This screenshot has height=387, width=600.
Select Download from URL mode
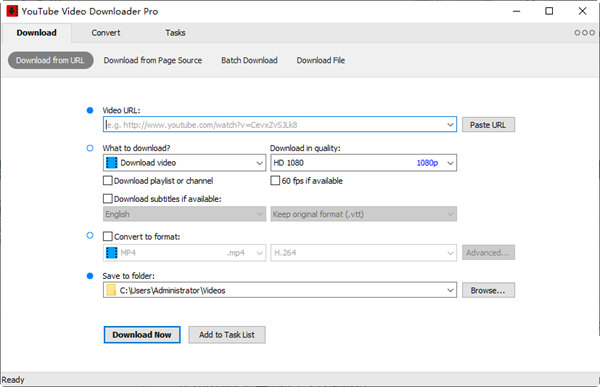tap(51, 60)
